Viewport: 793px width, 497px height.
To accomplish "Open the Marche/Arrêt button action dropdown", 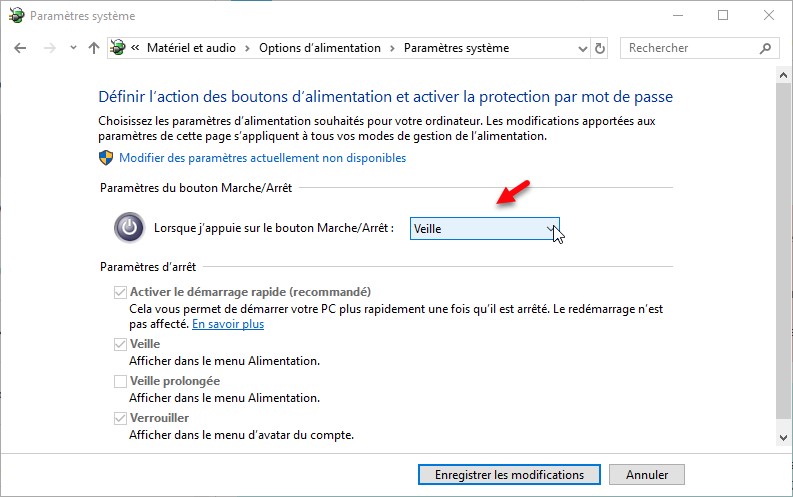I will (484, 229).
